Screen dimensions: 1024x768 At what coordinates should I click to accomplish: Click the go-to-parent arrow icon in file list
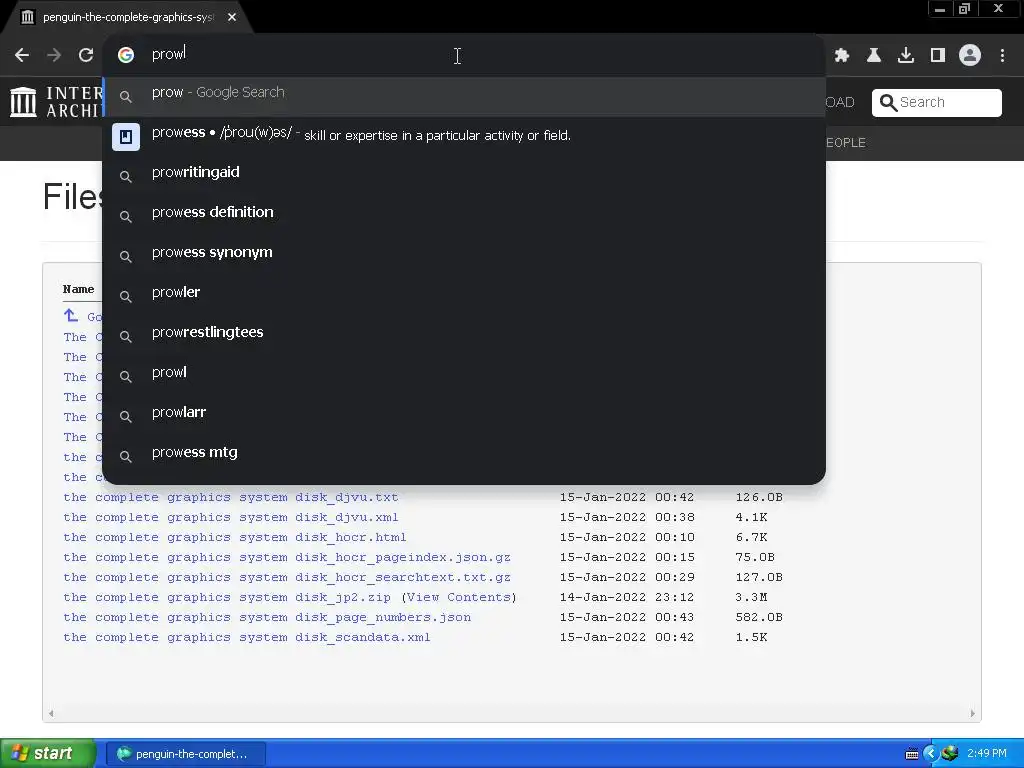coord(71,315)
